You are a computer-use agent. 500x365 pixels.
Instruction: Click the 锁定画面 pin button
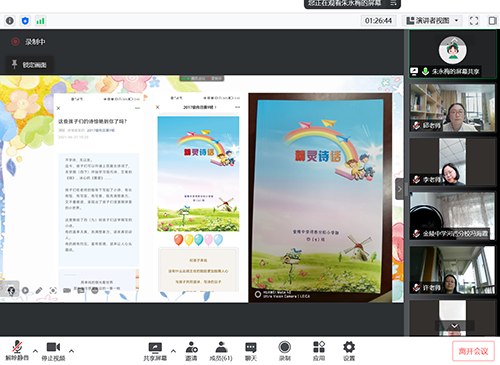pos(29,65)
